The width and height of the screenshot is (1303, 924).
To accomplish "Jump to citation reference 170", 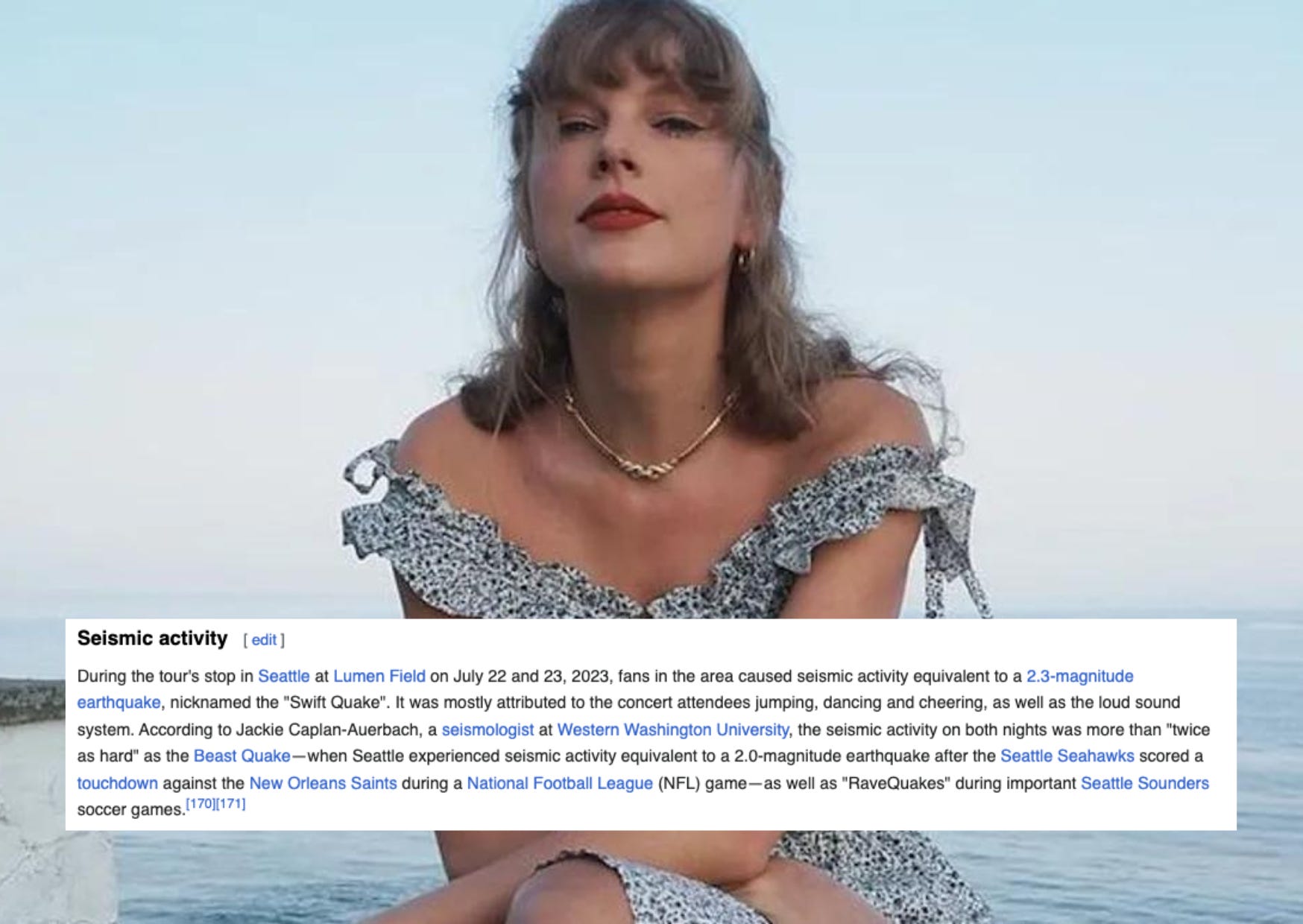I will (201, 804).
